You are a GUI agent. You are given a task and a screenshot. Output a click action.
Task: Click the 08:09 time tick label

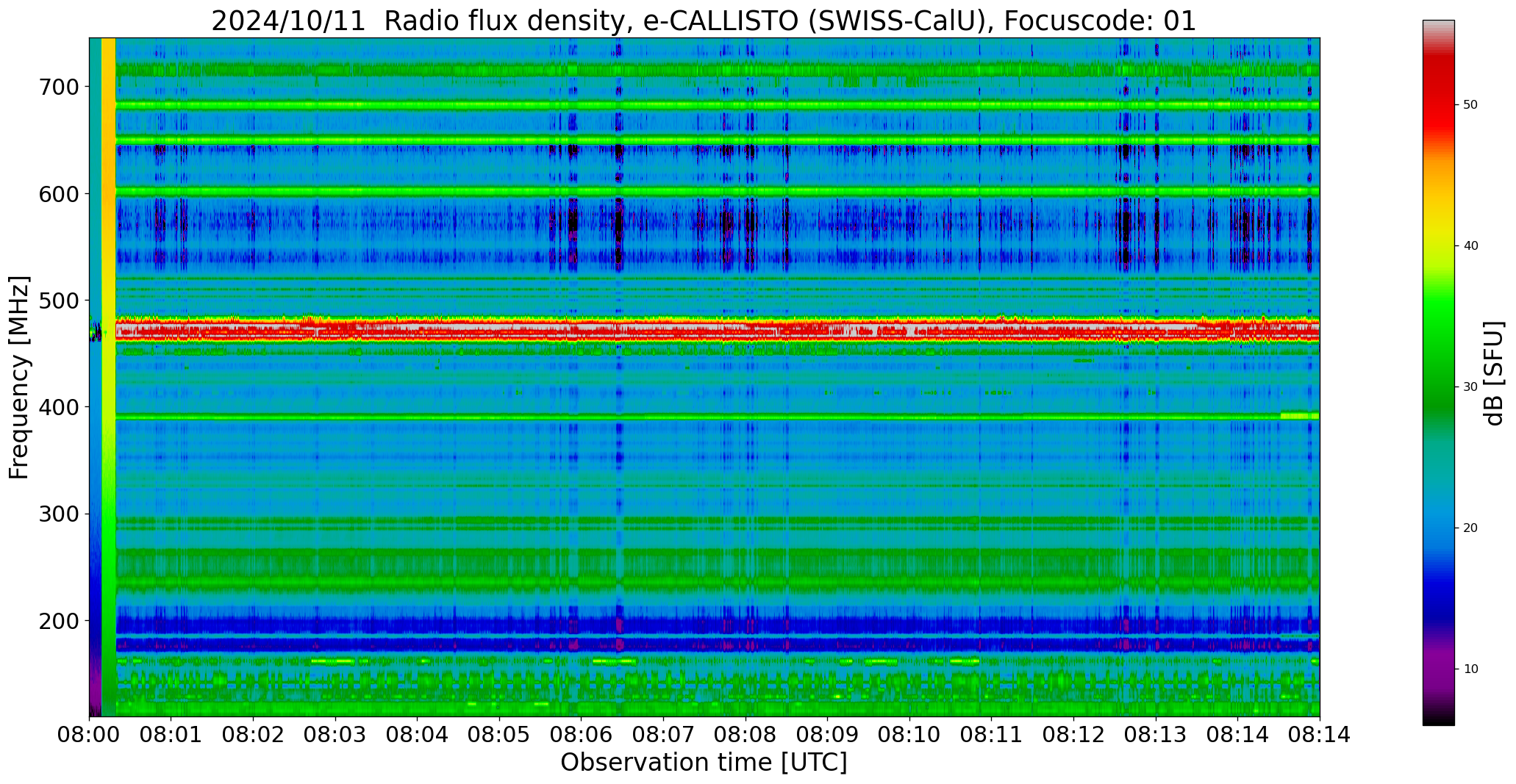tap(828, 736)
